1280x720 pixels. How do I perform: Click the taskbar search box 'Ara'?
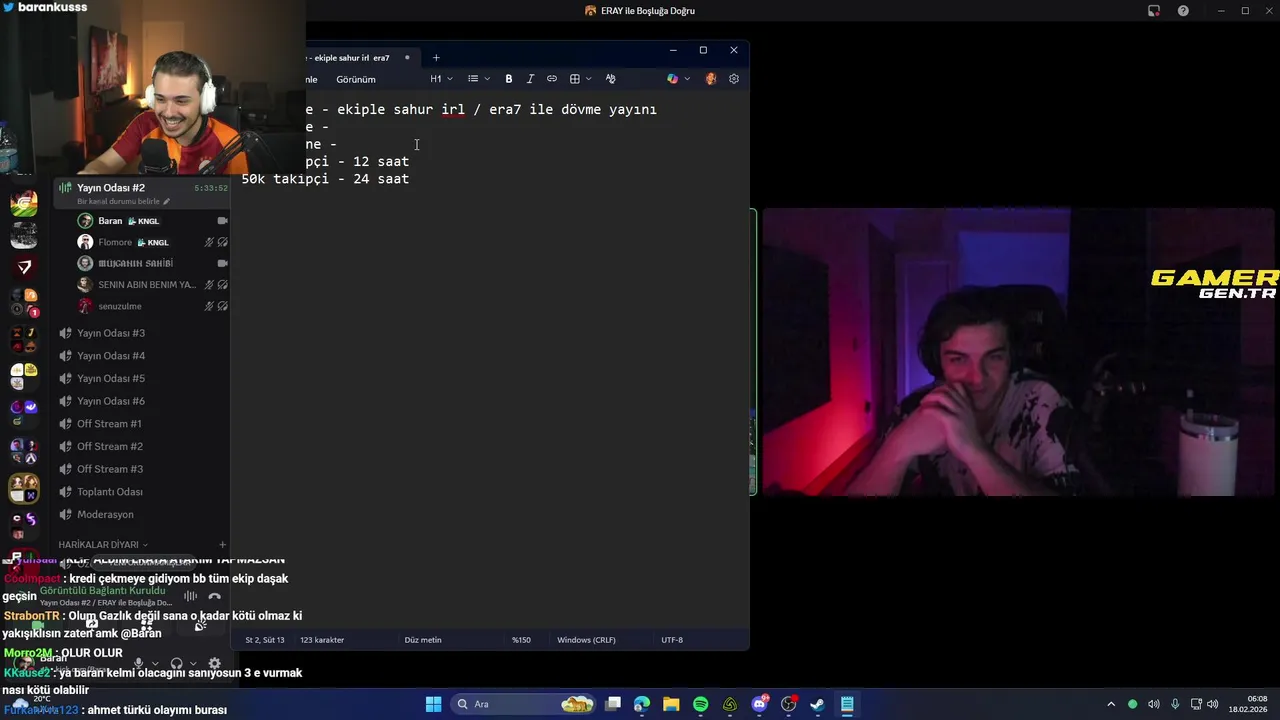pos(523,704)
